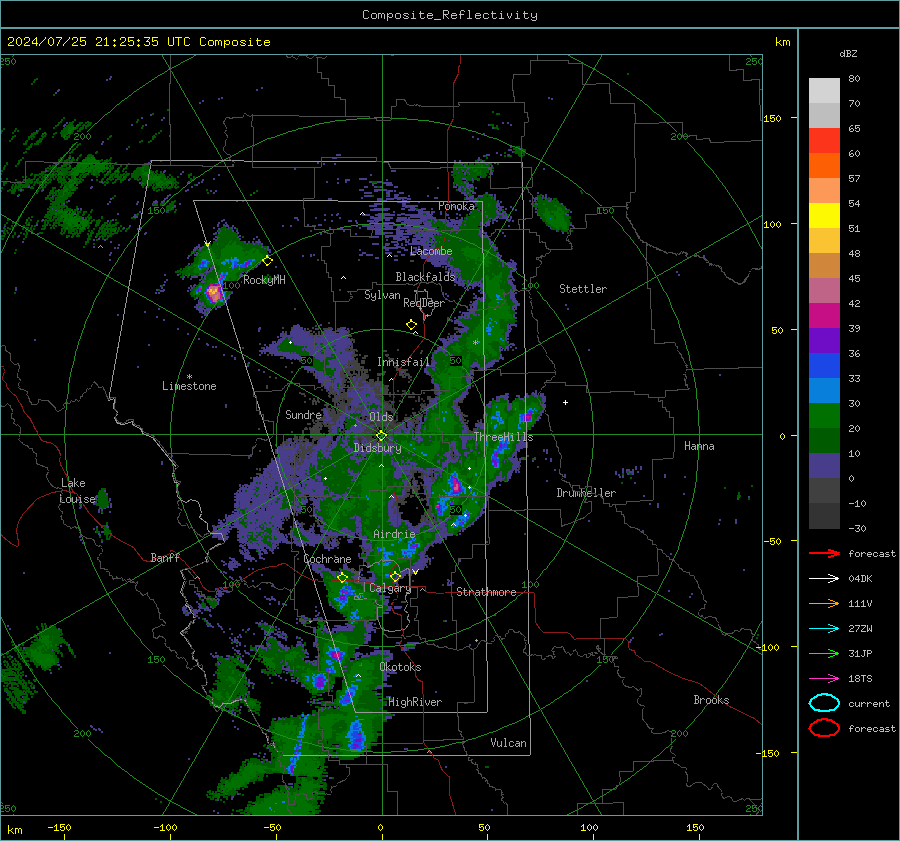The width and height of the screenshot is (900, 841).
Task: Select the blue 33-36 dBZ swatch
Action: tap(824, 365)
